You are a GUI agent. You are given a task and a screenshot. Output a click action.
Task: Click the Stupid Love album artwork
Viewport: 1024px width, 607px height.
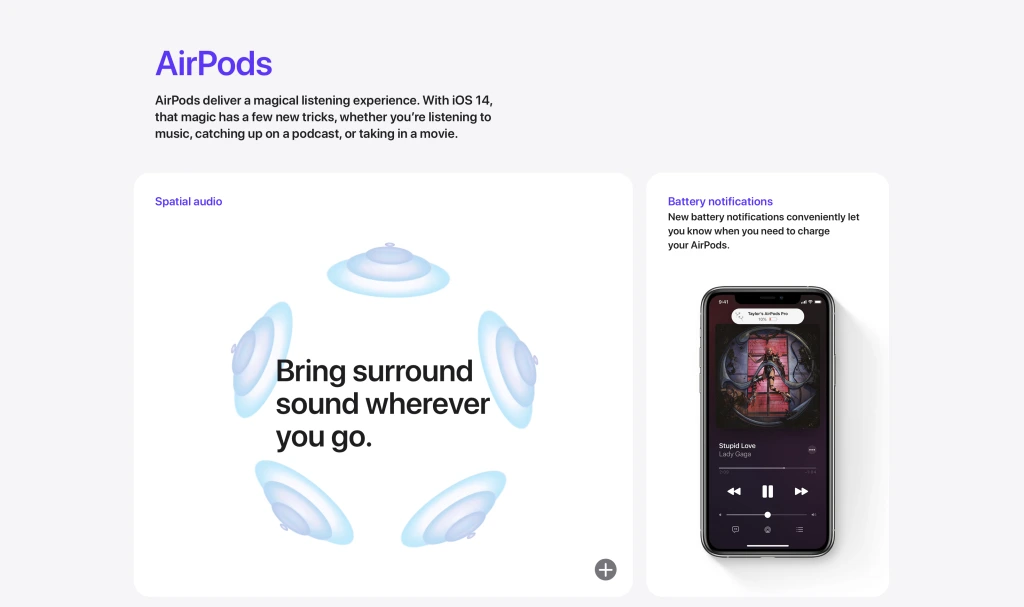(x=767, y=377)
